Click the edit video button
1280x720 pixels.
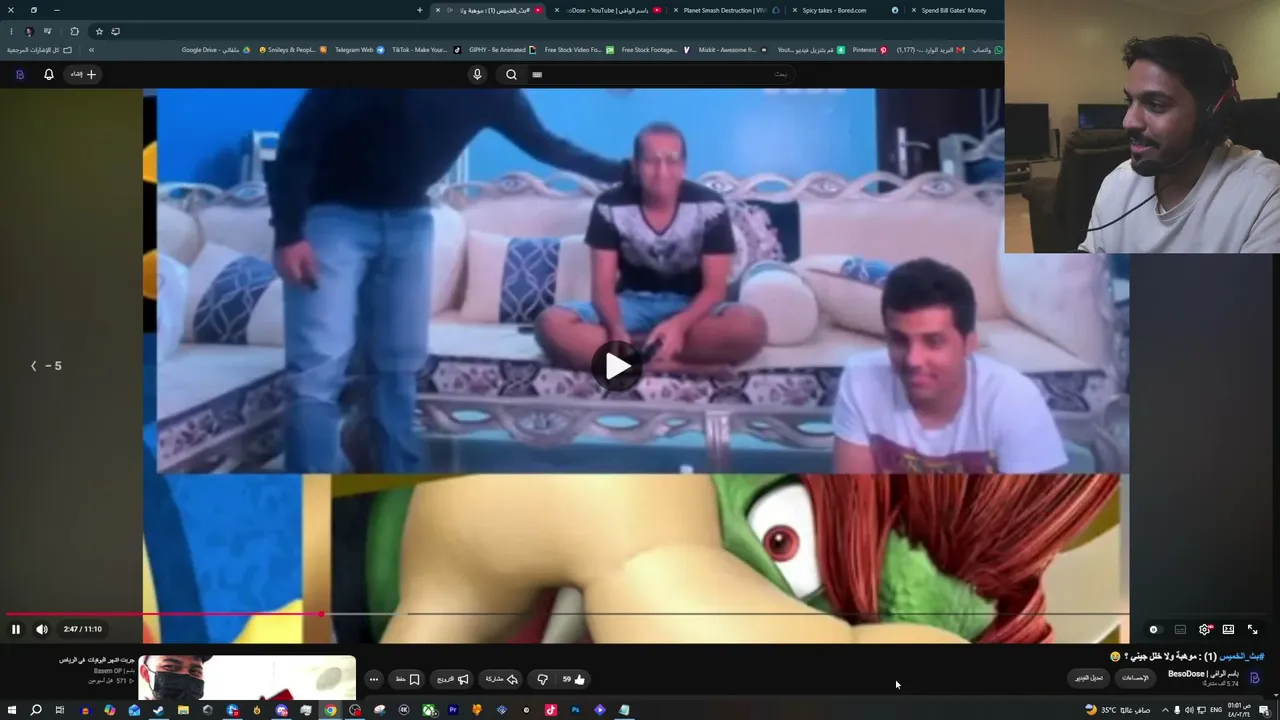tap(1089, 678)
